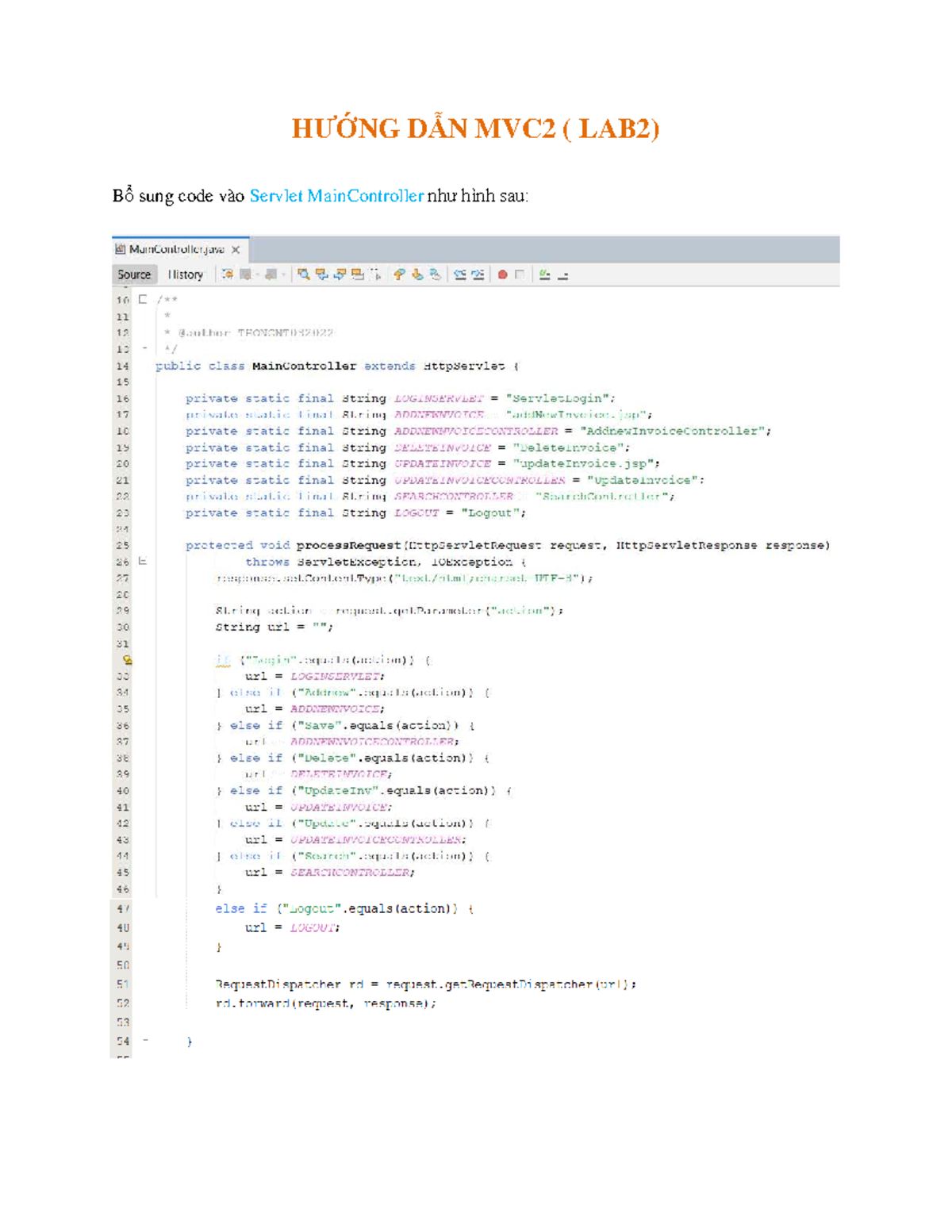
Task: Click the Shift Line Right icon
Action: click(x=478, y=274)
